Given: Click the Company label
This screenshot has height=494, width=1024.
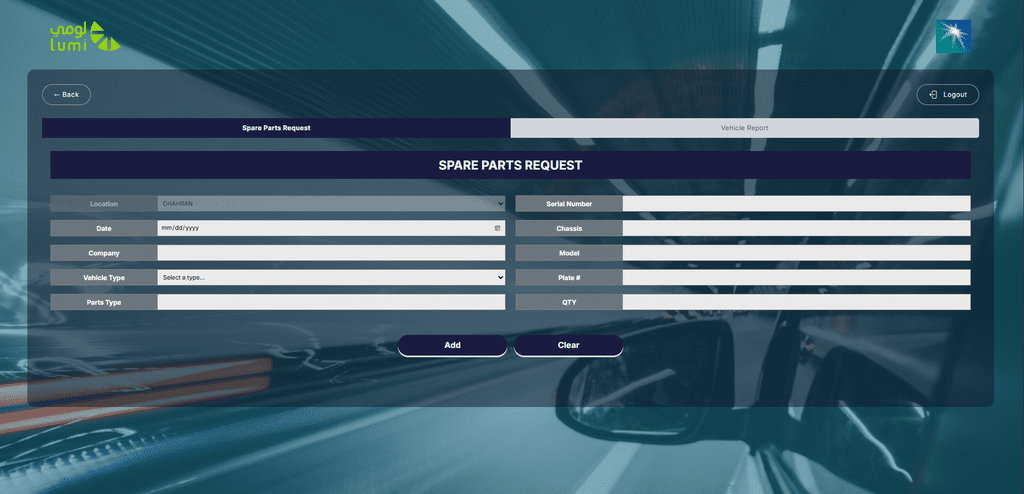Looking at the screenshot, I should click(104, 253).
